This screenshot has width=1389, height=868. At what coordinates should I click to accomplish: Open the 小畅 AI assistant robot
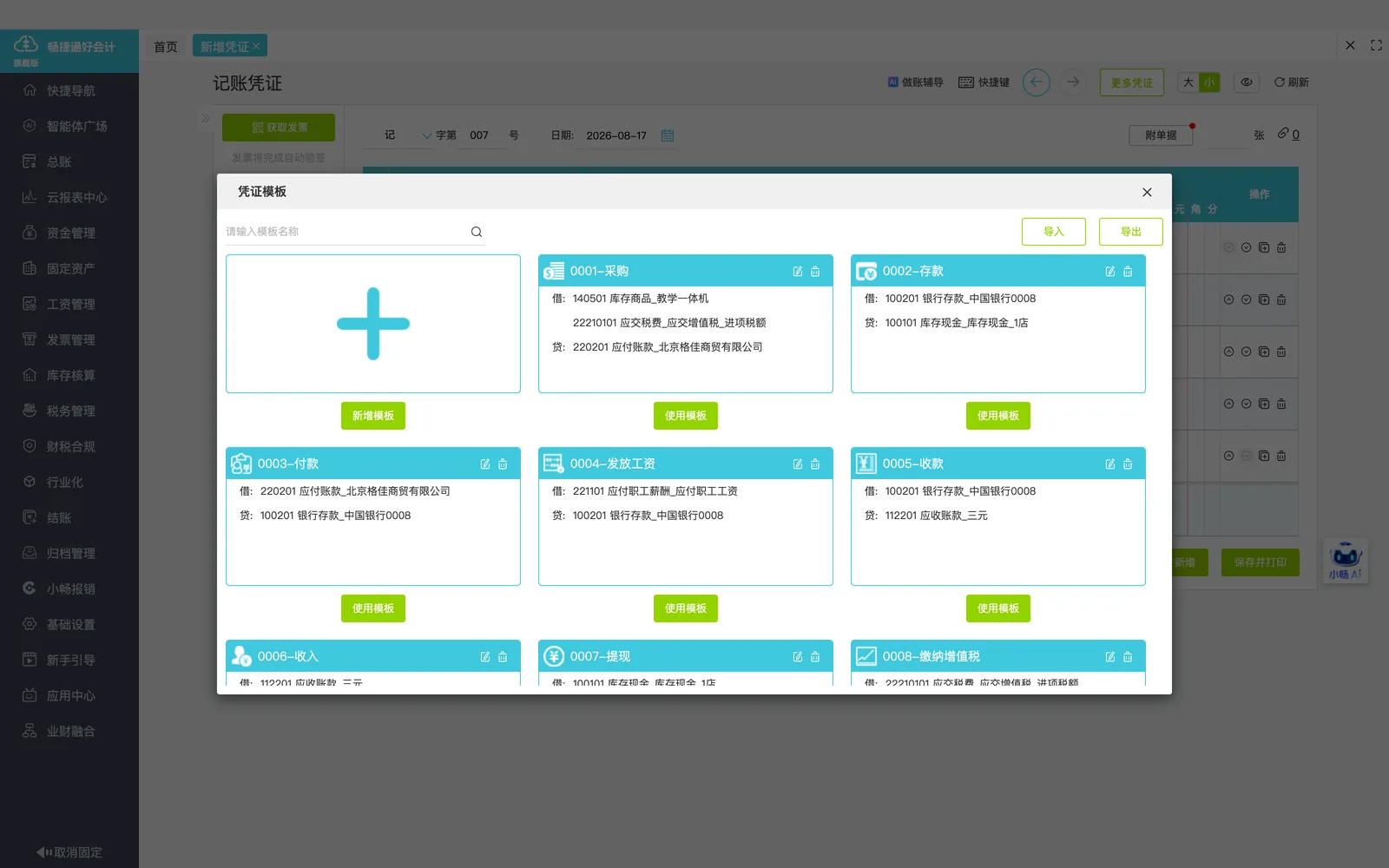[x=1346, y=561]
